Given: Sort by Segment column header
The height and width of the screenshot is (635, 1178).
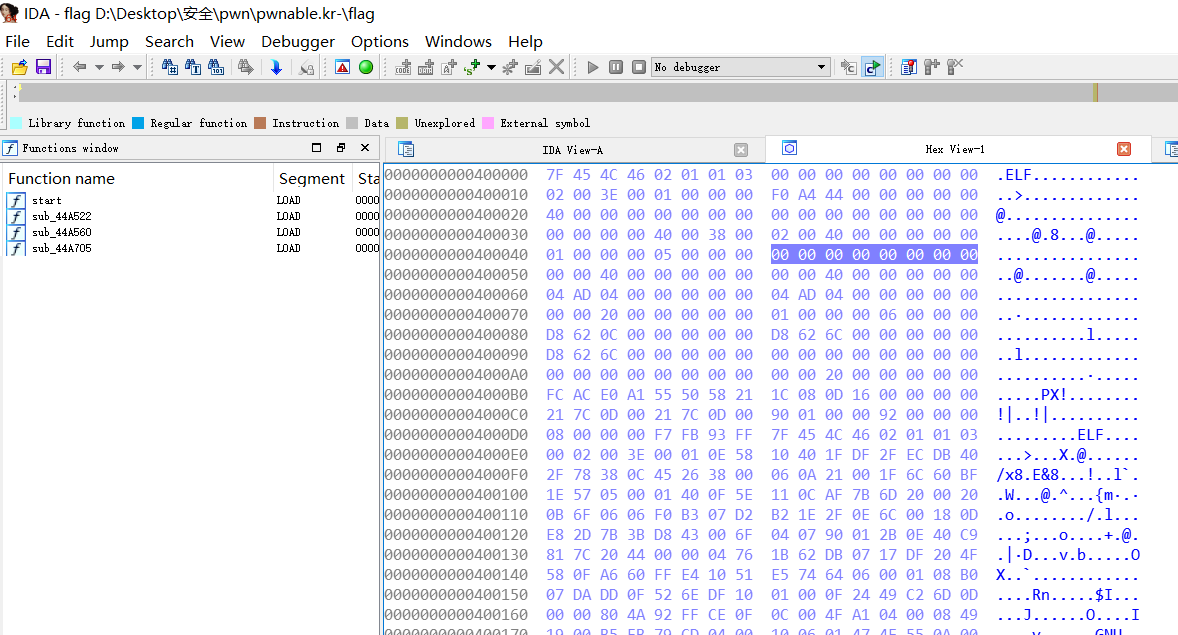Looking at the screenshot, I should [313, 178].
